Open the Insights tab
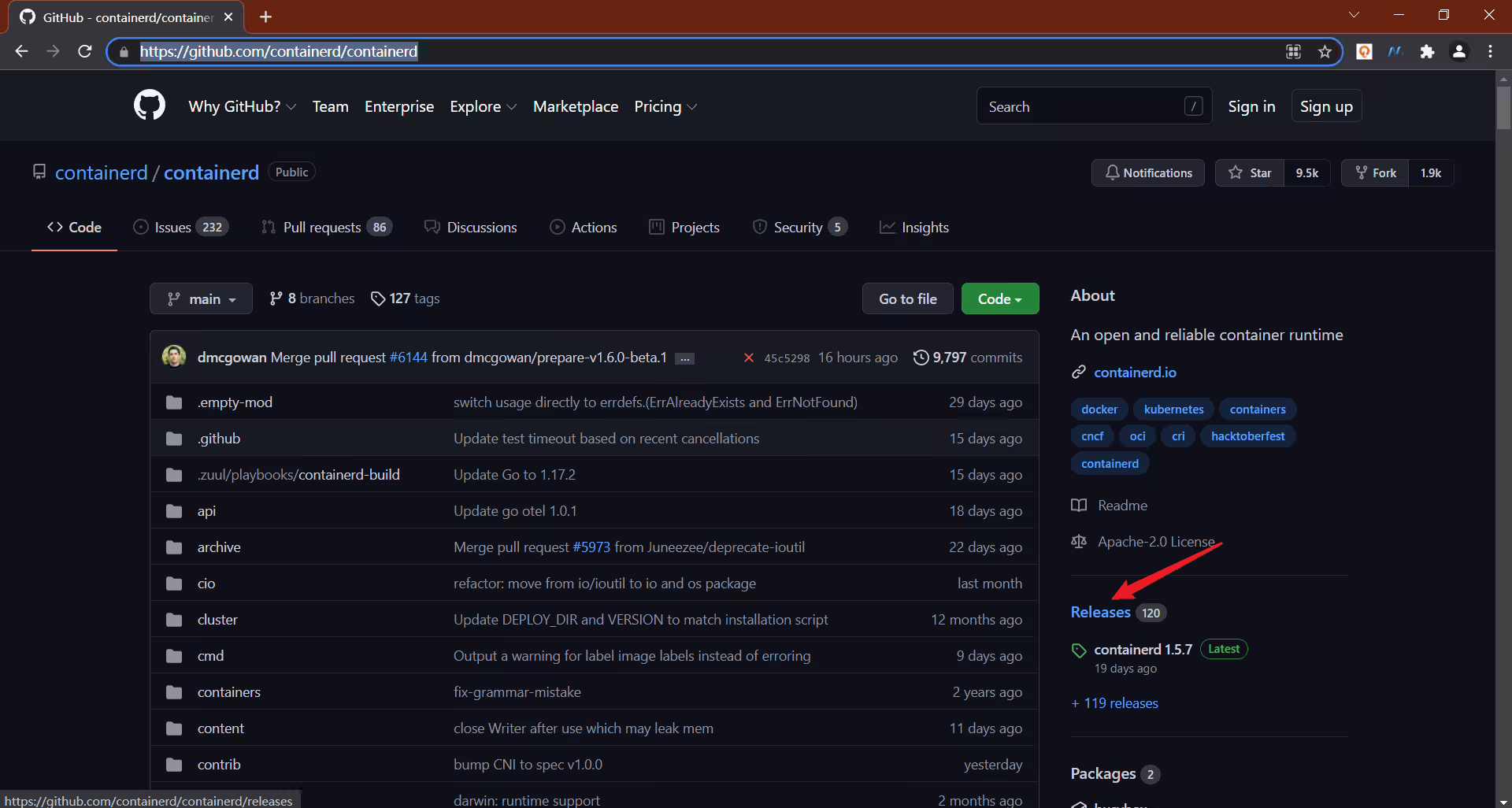This screenshot has height=808, width=1512. [914, 227]
